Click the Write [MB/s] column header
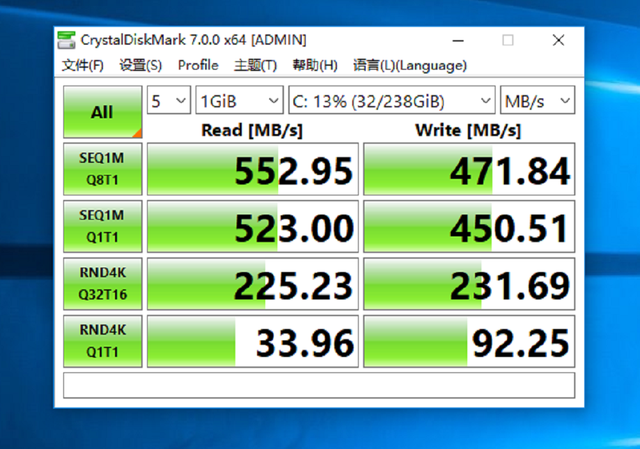640x449 pixels. pyautogui.click(x=468, y=131)
